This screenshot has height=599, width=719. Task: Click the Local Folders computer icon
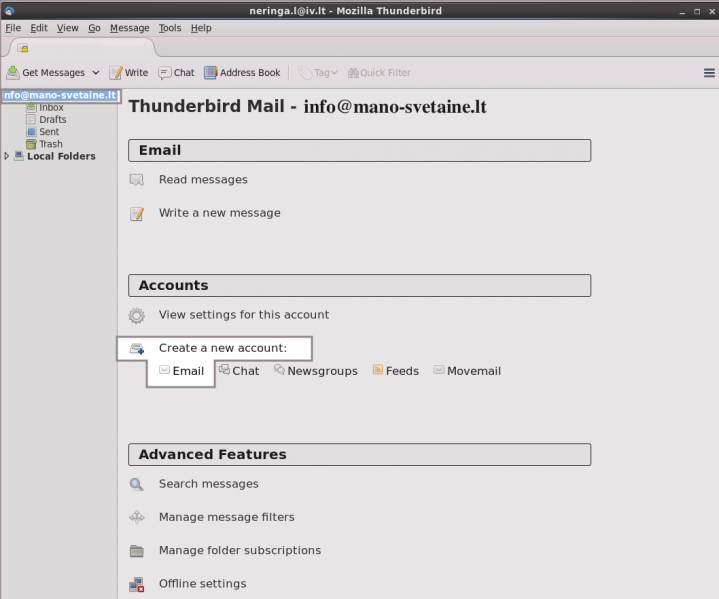pyautogui.click(x=18, y=156)
